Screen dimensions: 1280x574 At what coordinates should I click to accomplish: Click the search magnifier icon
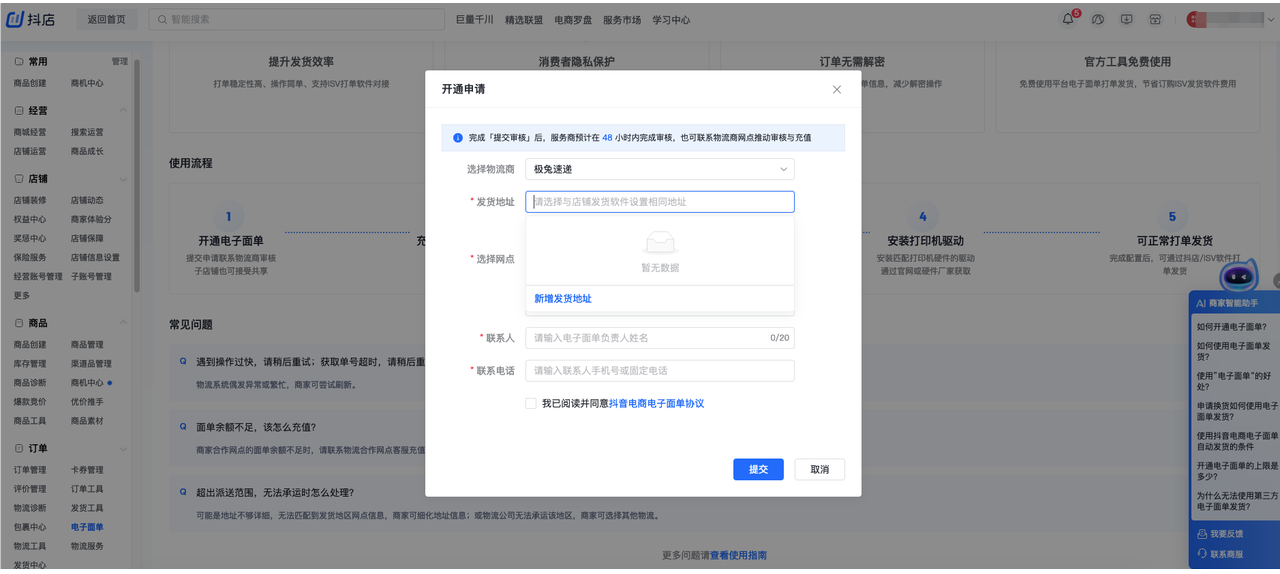[x=160, y=19]
